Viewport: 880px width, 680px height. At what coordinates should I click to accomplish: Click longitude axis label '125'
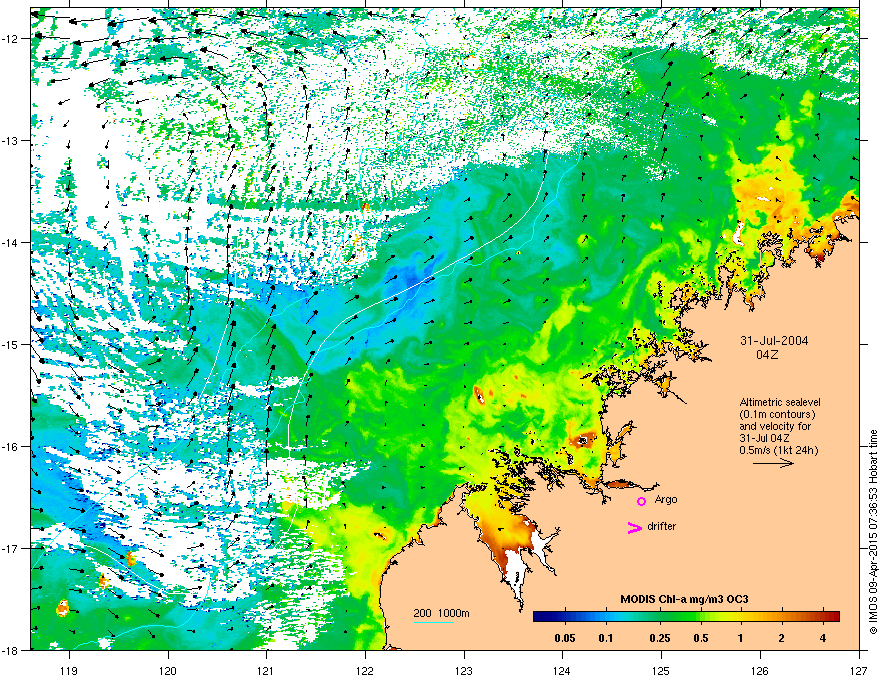click(x=661, y=670)
